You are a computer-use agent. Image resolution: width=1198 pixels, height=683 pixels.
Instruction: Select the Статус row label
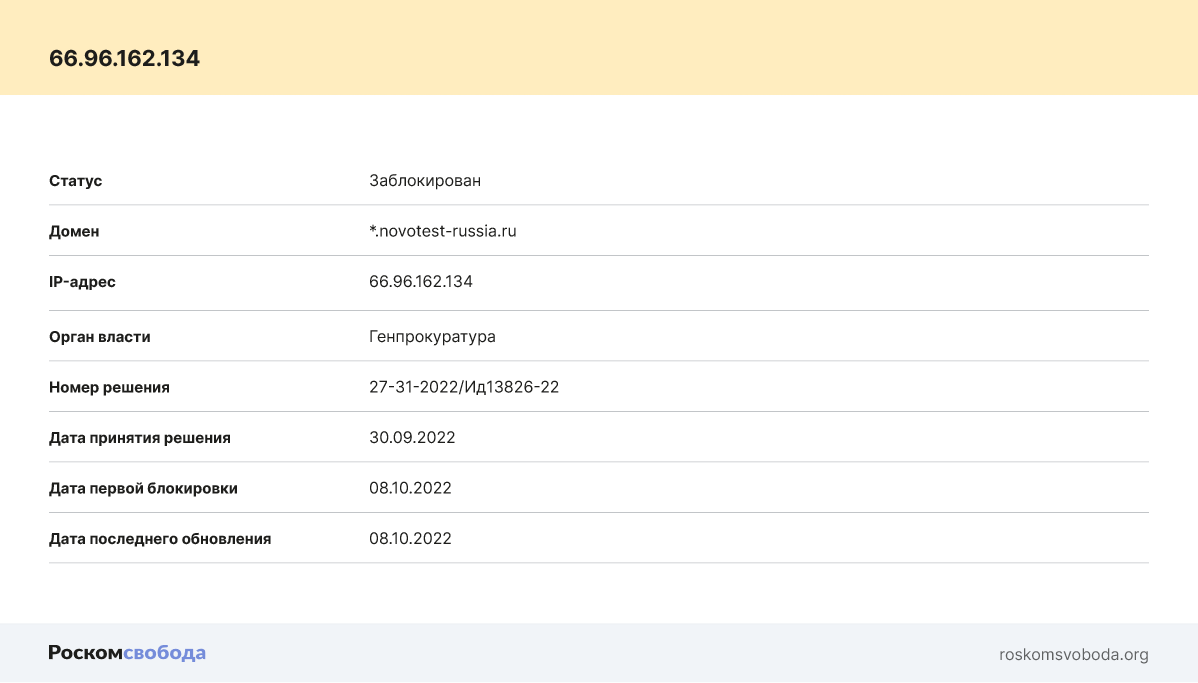[76, 181]
